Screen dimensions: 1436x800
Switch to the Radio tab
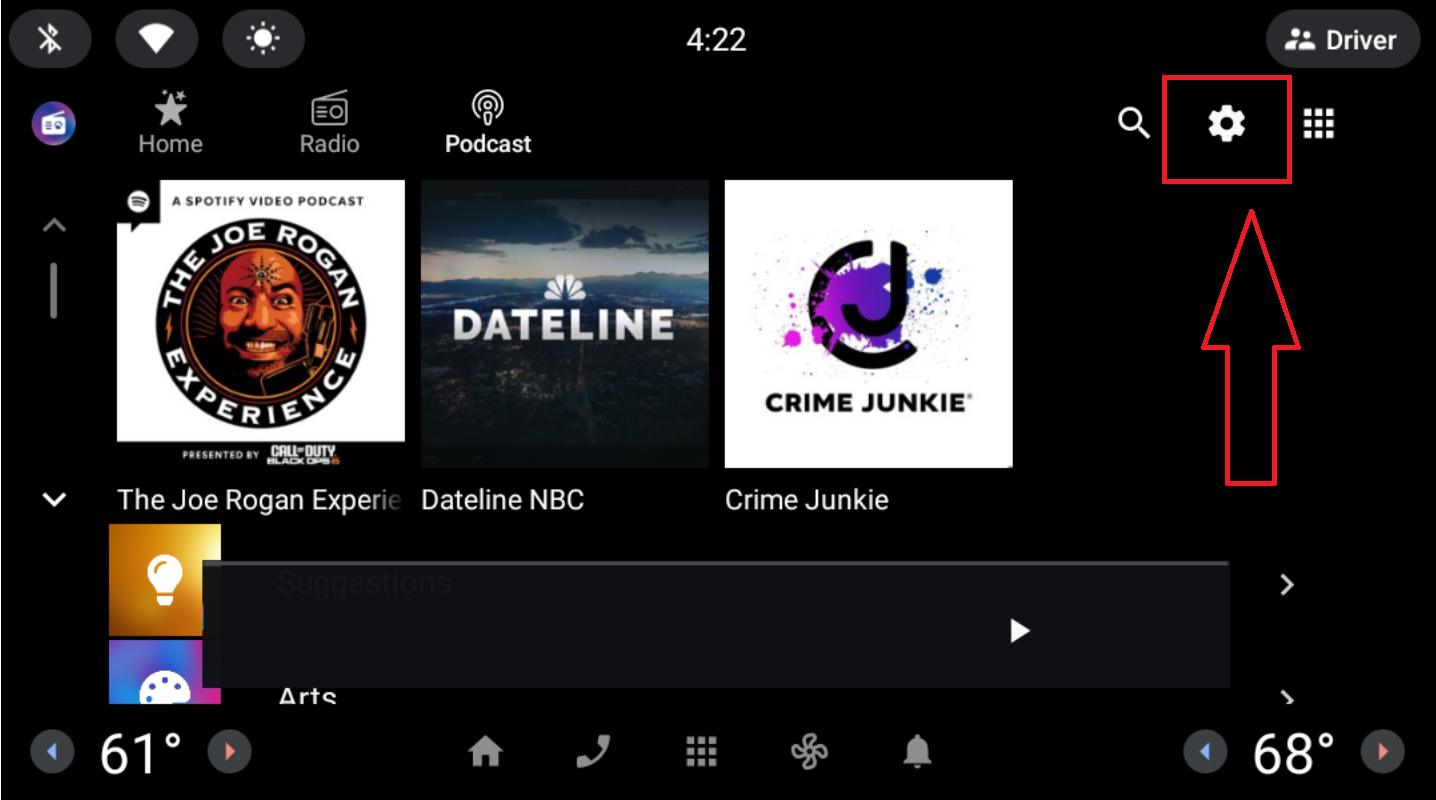click(x=329, y=124)
